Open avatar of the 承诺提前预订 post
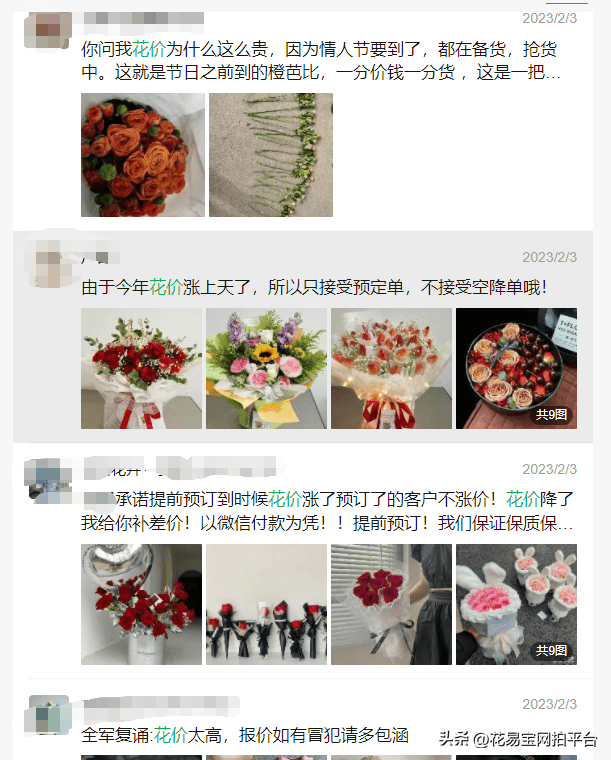611x760 pixels. 48,480
